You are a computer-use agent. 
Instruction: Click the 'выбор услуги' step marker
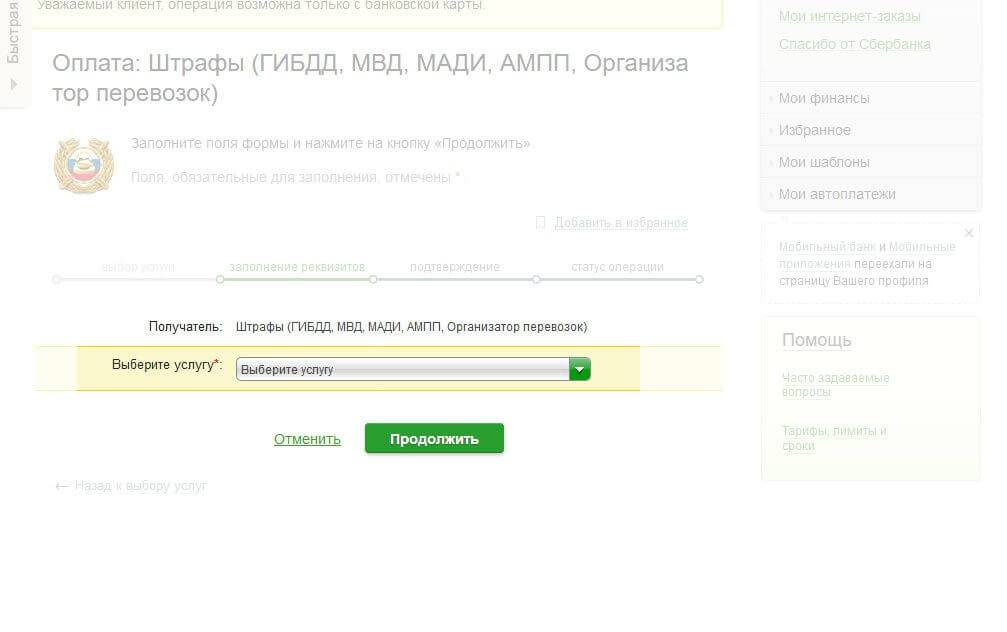tap(57, 279)
